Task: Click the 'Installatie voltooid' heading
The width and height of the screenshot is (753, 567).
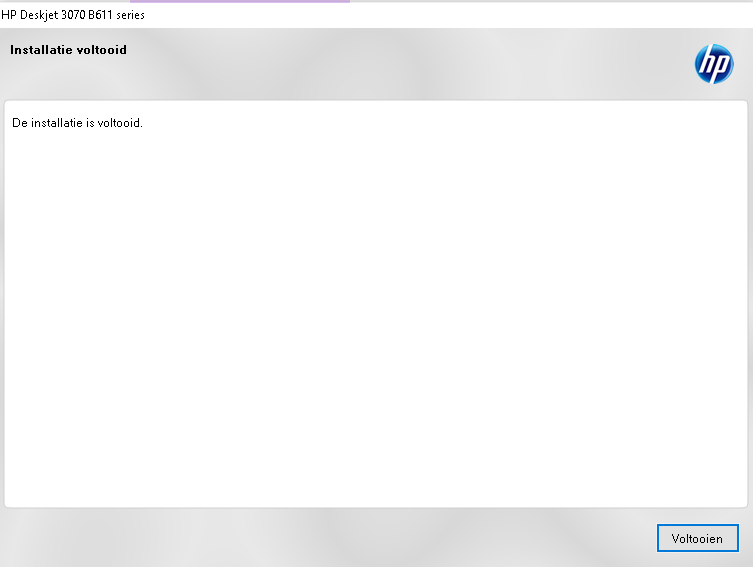Action: pos(68,50)
